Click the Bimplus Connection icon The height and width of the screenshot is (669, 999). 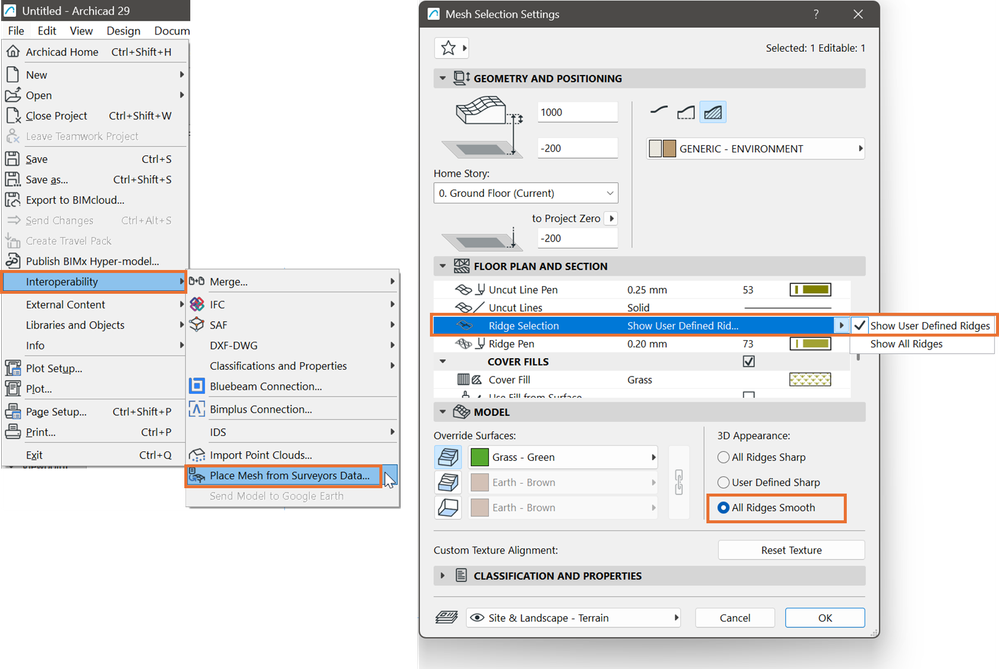tap(198, 409)
